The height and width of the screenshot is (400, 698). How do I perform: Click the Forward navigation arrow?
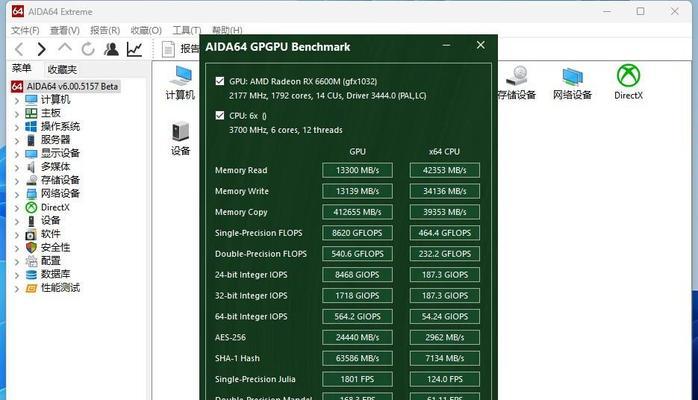(42, 49)
